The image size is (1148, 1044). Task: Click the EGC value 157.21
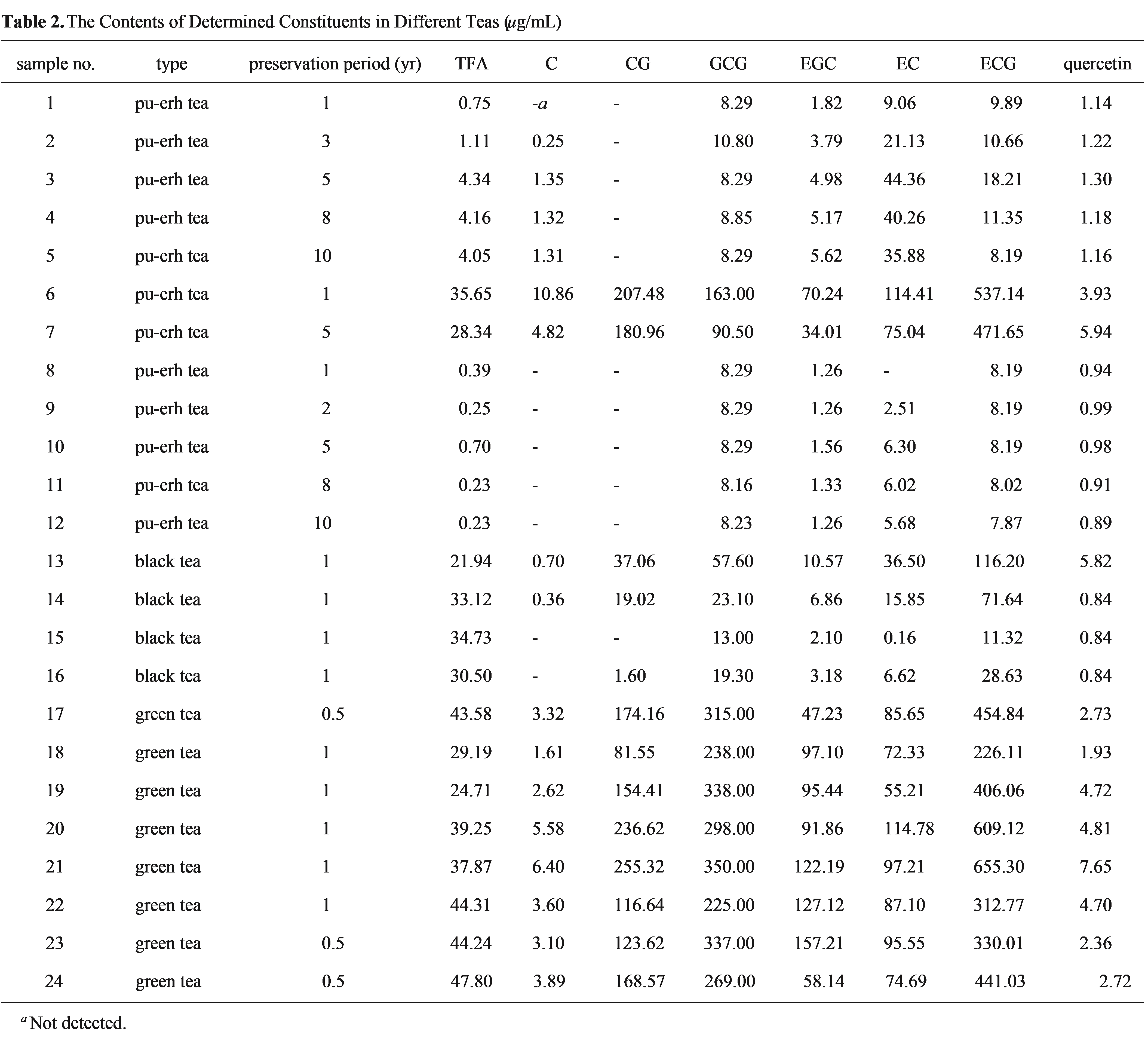point(819,943)
